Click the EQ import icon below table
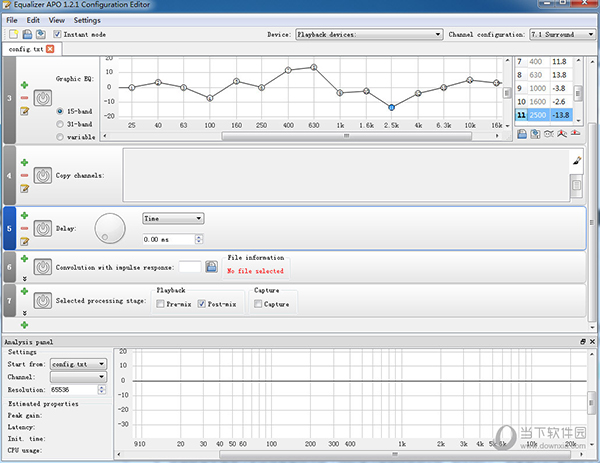 (522, 134)
